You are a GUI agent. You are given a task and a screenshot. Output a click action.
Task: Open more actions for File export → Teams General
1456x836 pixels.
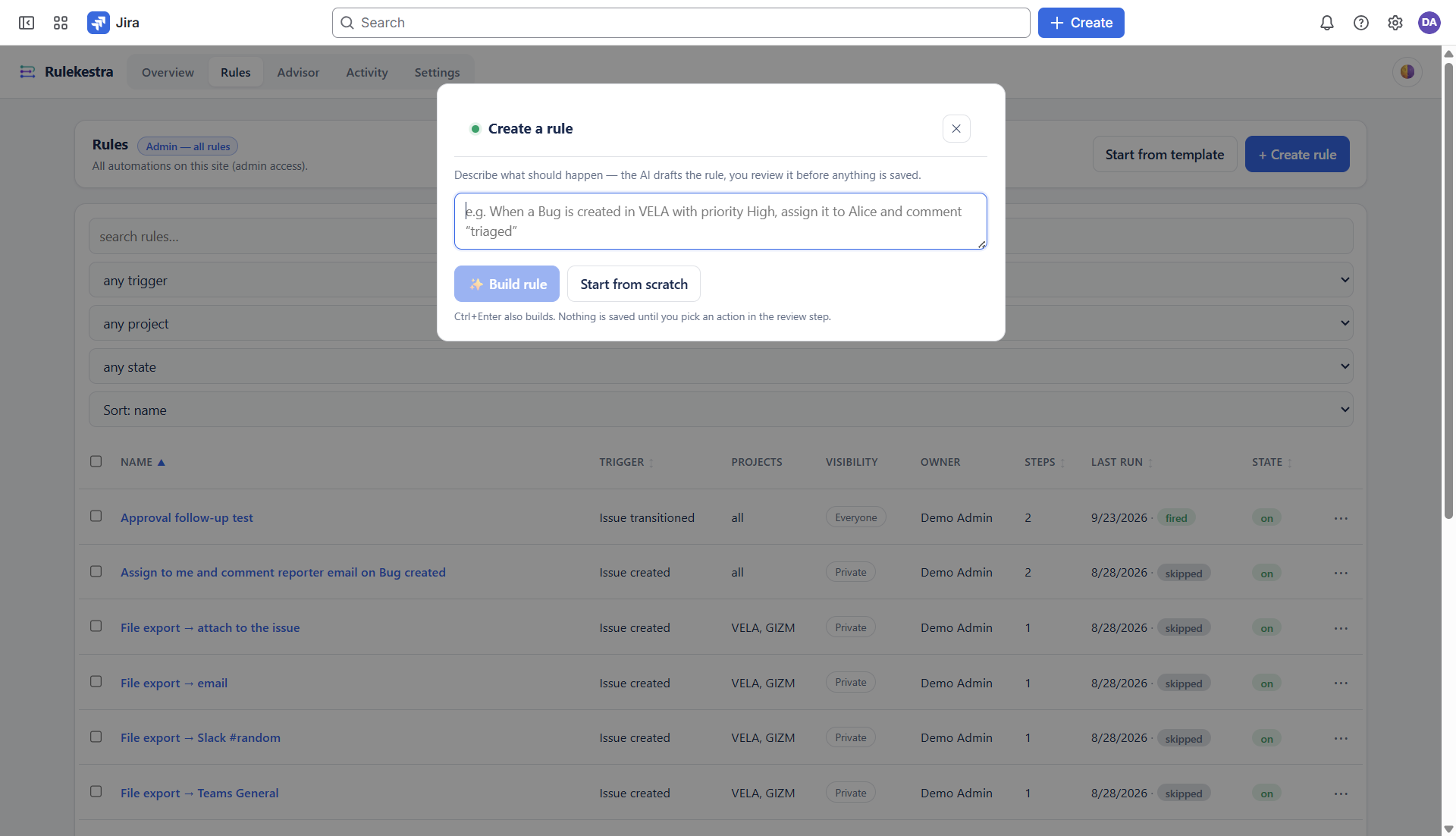[1341, 794]
